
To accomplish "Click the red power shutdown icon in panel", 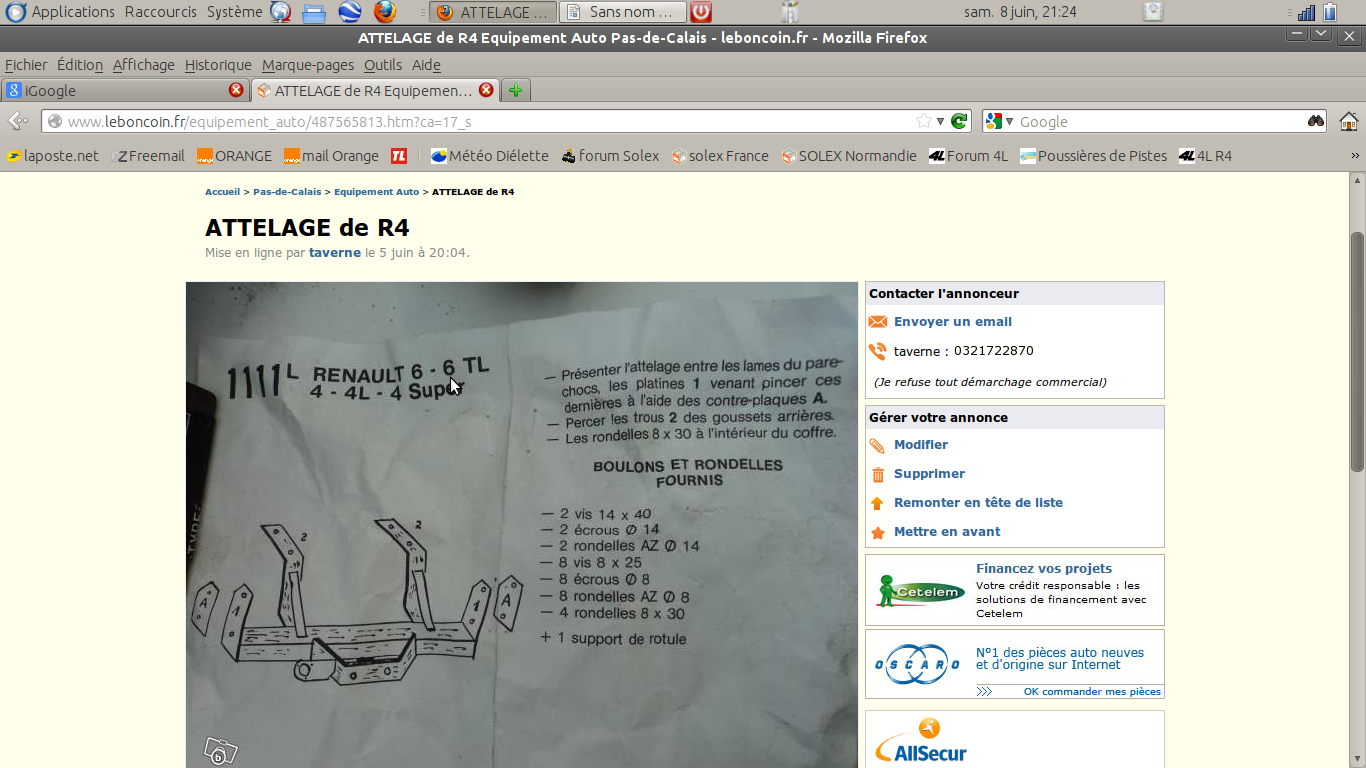I will 701,12.
